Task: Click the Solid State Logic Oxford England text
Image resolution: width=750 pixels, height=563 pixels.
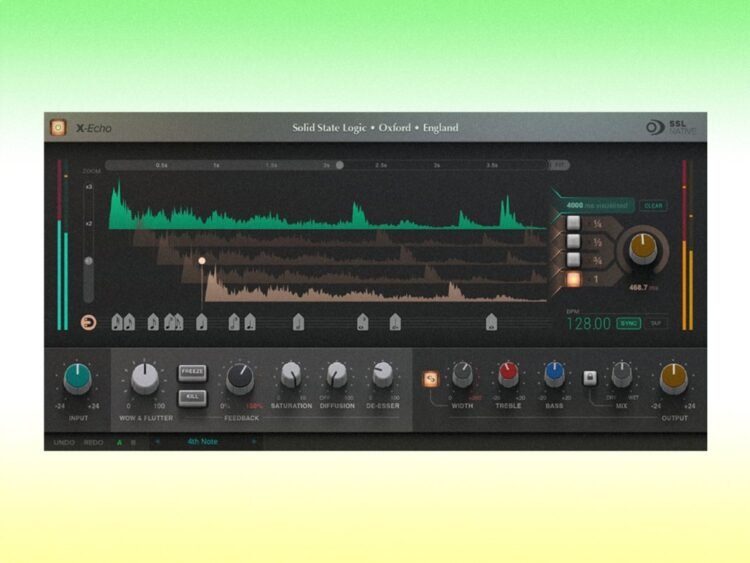Action: tap(375, 128)
